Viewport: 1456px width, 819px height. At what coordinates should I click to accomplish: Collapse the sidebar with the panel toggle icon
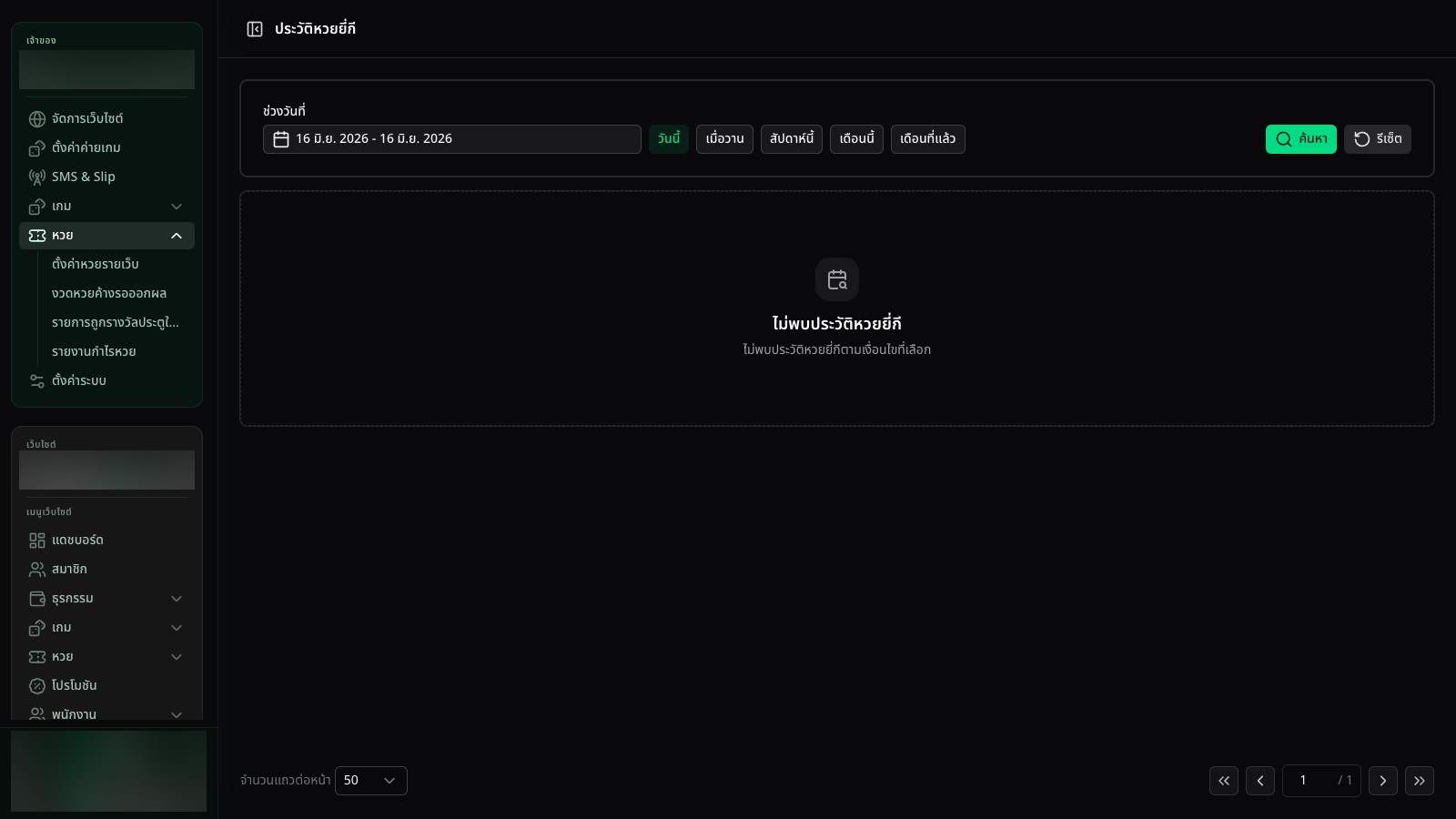tap(255, 29)
